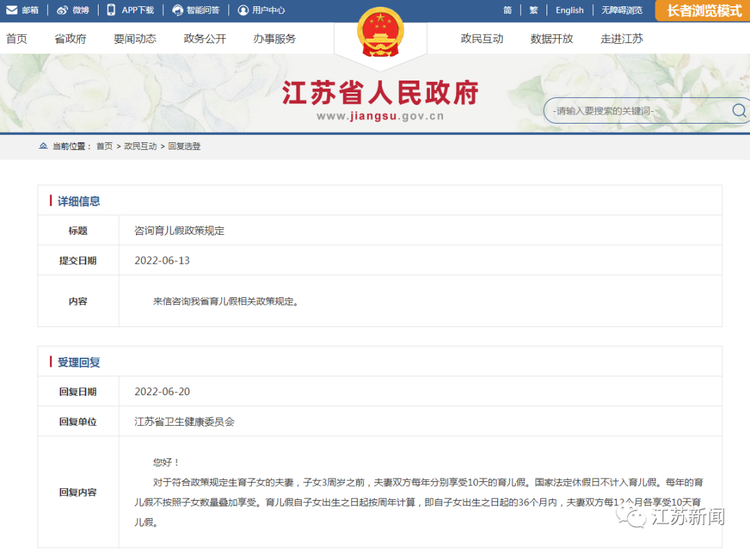This screenshot has height=550, width=750.
Task: Click the 当前位置 breadcrumb label
Action: [x=69, y=146]
